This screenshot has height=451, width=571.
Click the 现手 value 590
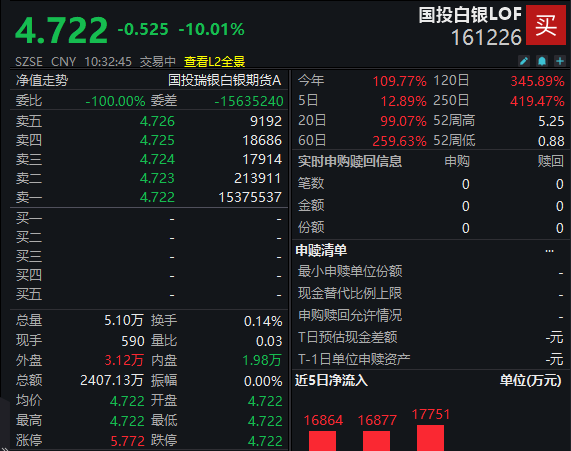coord(133,341)
